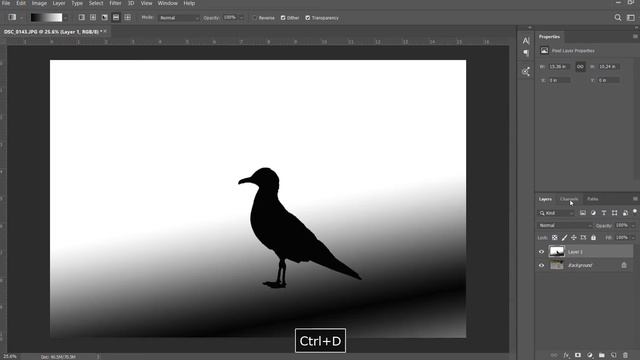Filter layers by type layers

pyautogui.click(x=604, y=213)
